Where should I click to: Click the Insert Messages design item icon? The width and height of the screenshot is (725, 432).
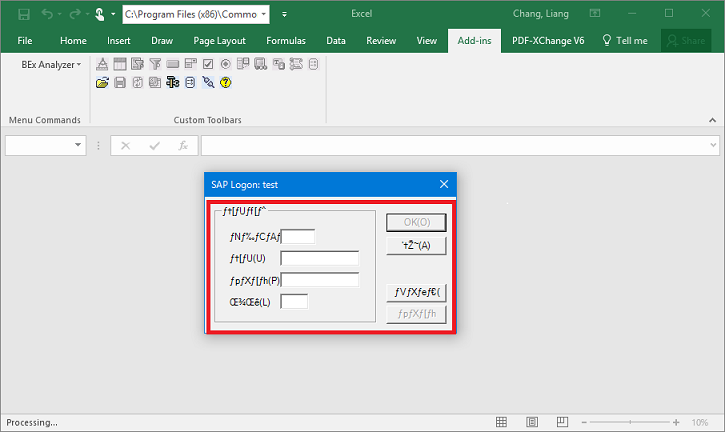[x=296, y=64]
